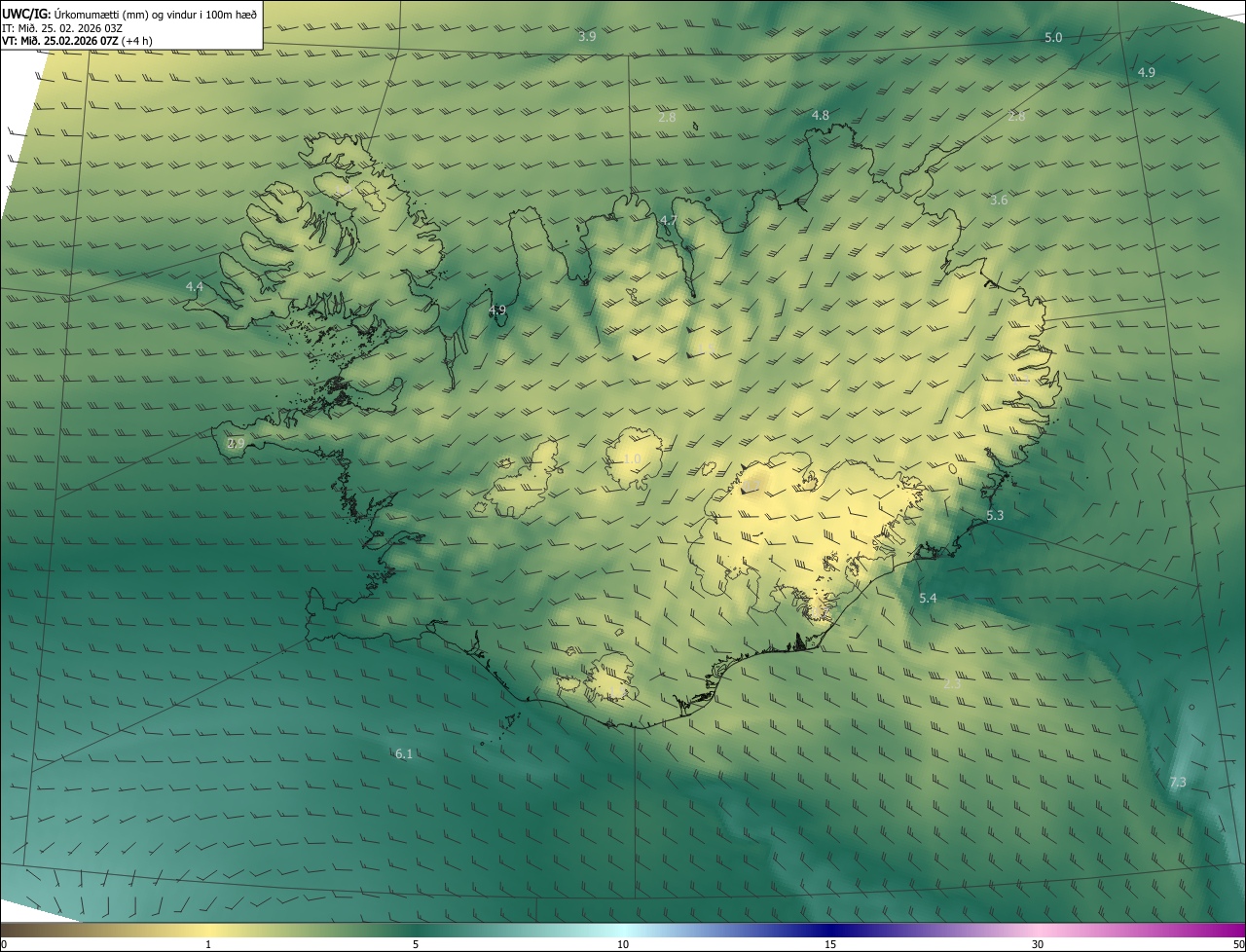Click the '1.0' value on the glacier
The image size is (1246, 952).
[633, 459]
